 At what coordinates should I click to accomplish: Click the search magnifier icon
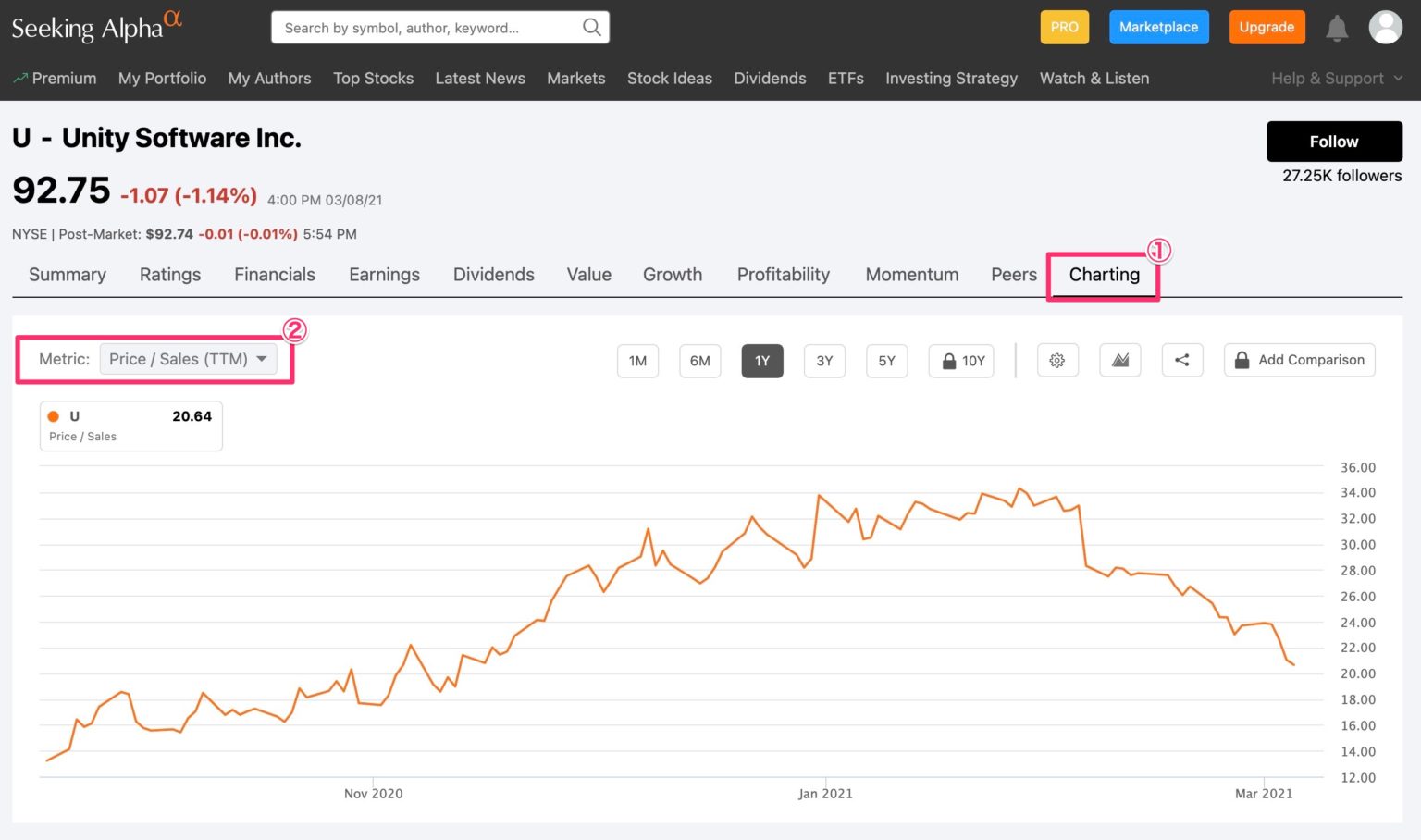tap(591, 28)
